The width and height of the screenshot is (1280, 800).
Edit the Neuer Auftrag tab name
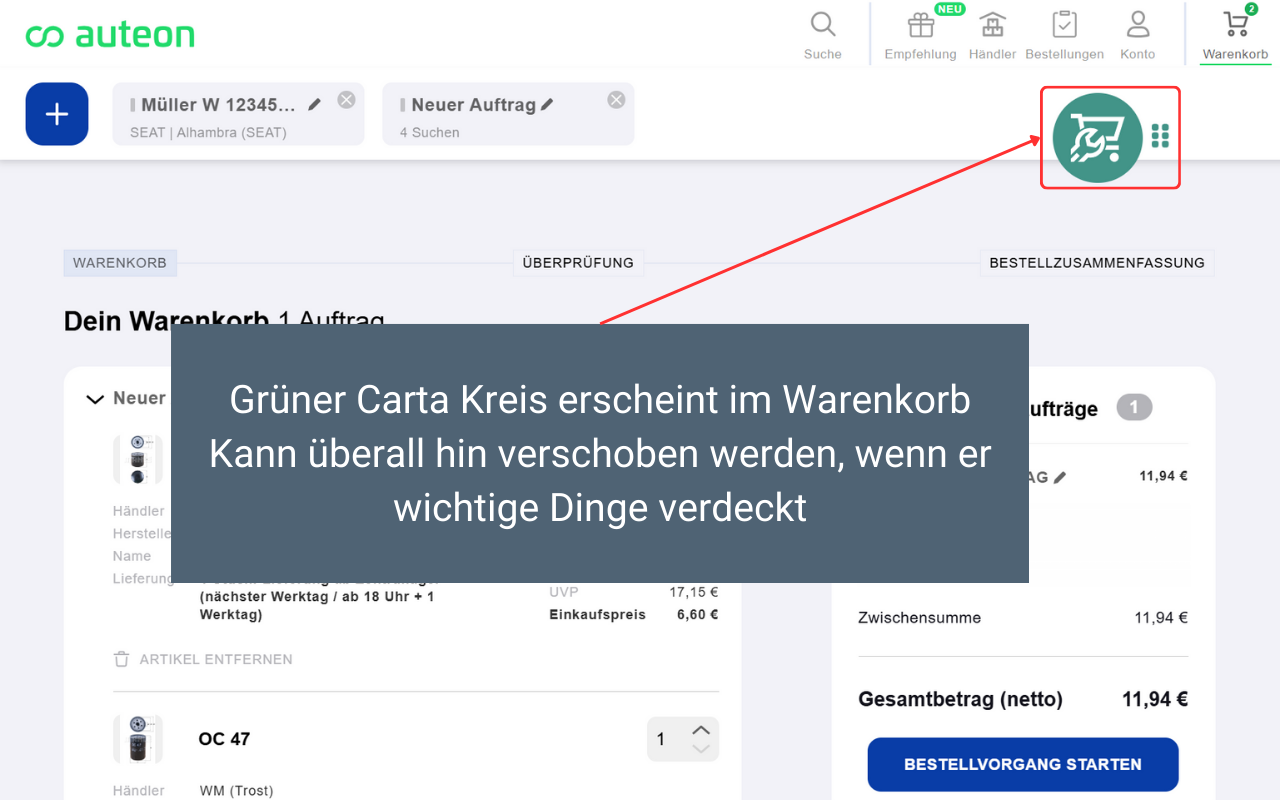(547, 104)
